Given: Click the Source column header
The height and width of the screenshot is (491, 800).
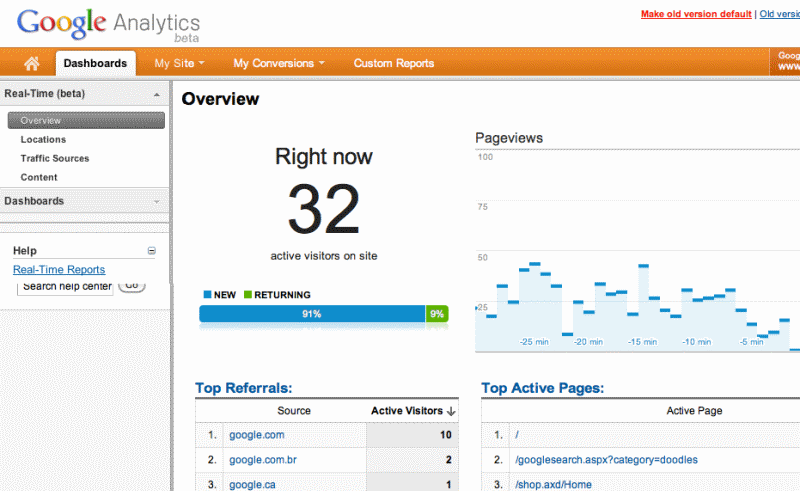Looking at the screenshot, I should coord(294,411).
